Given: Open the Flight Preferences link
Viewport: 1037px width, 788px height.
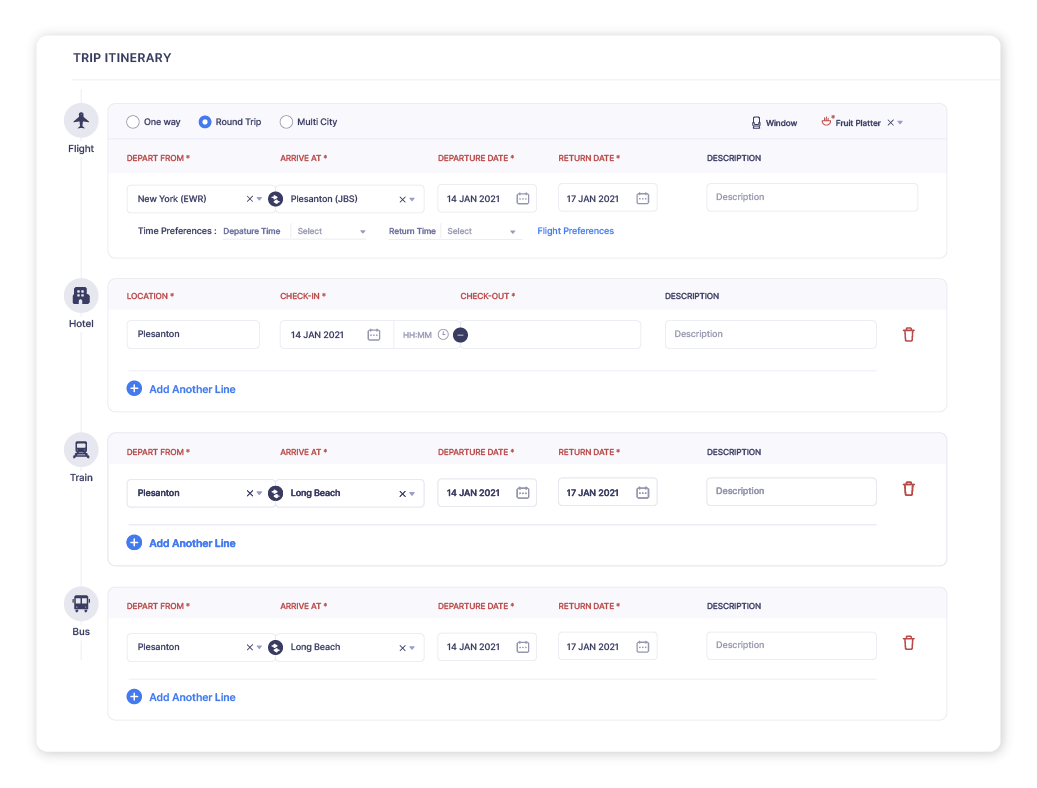Looking at the screenshot, I should tap(575, 230).
